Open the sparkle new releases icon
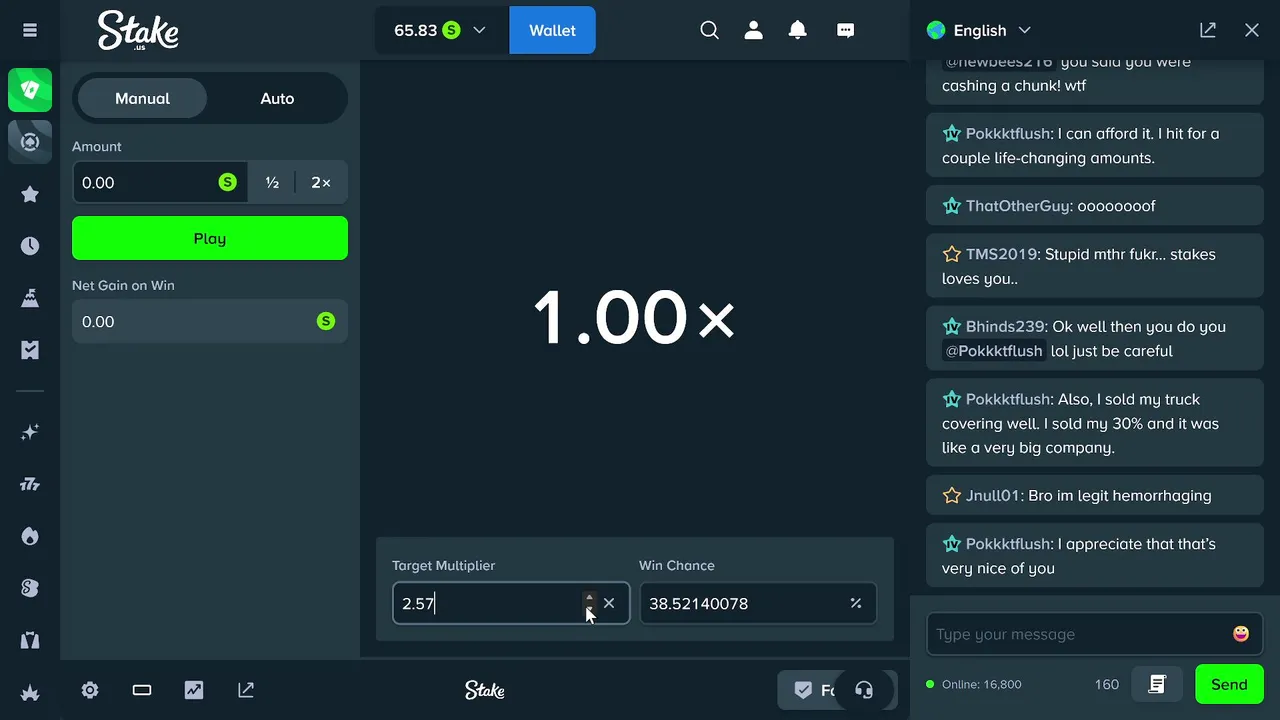The width and height of the screenshot is (1280, 720). (x=30, y=432)
